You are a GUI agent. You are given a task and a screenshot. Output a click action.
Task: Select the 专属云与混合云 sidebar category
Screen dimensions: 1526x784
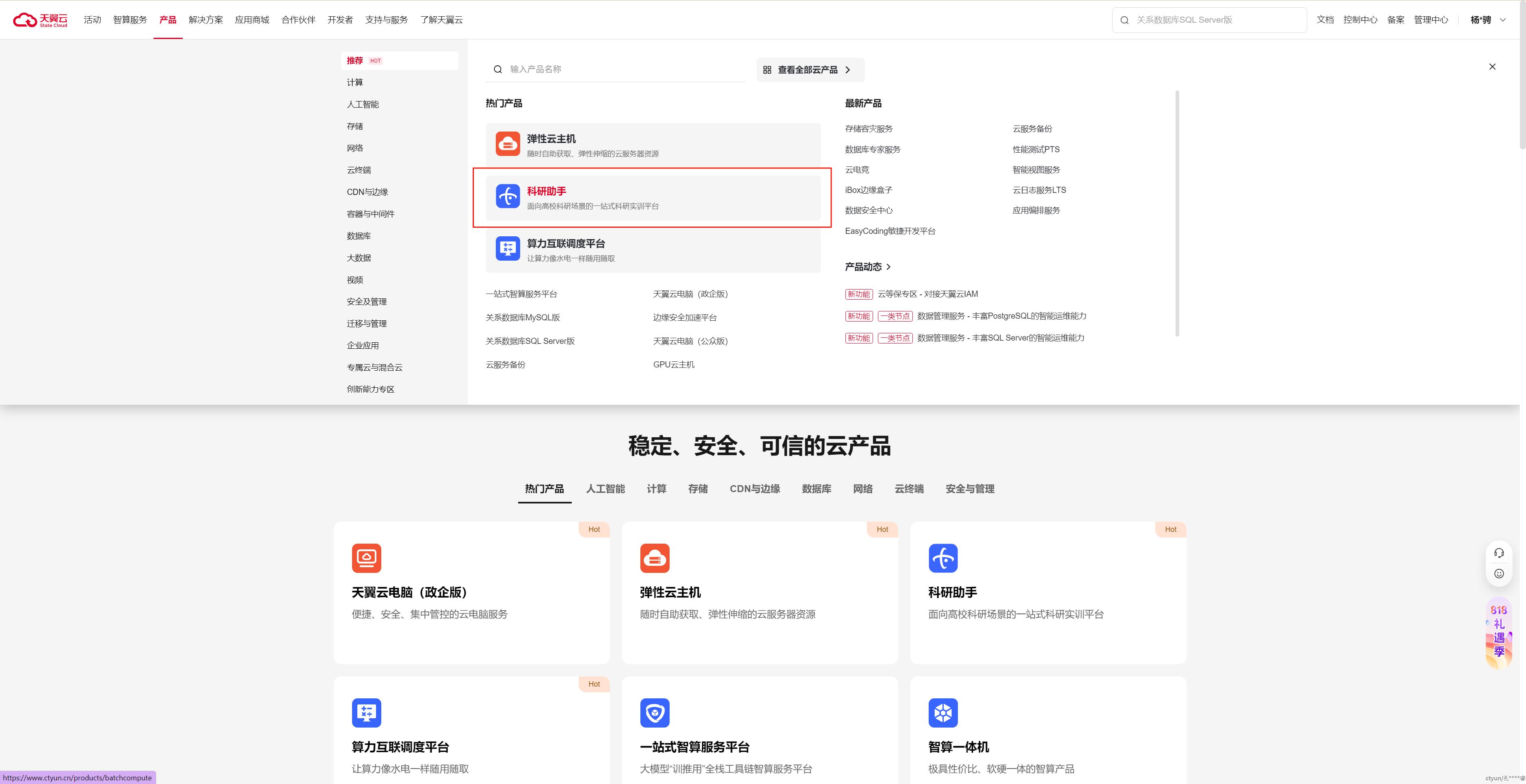[x=374, y=367]
